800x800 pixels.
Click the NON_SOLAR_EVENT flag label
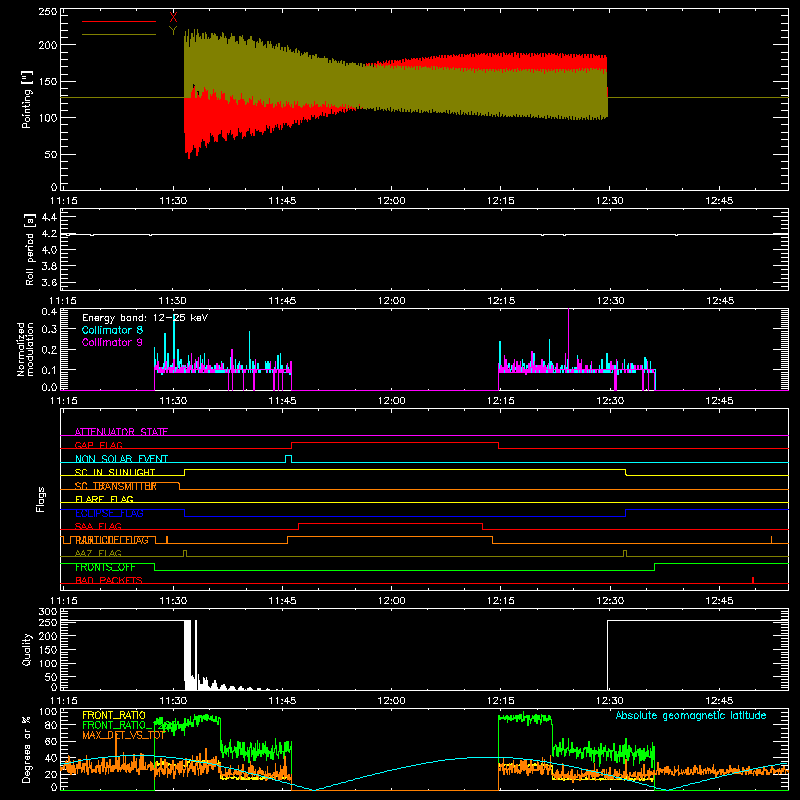(x=121, y=459)
